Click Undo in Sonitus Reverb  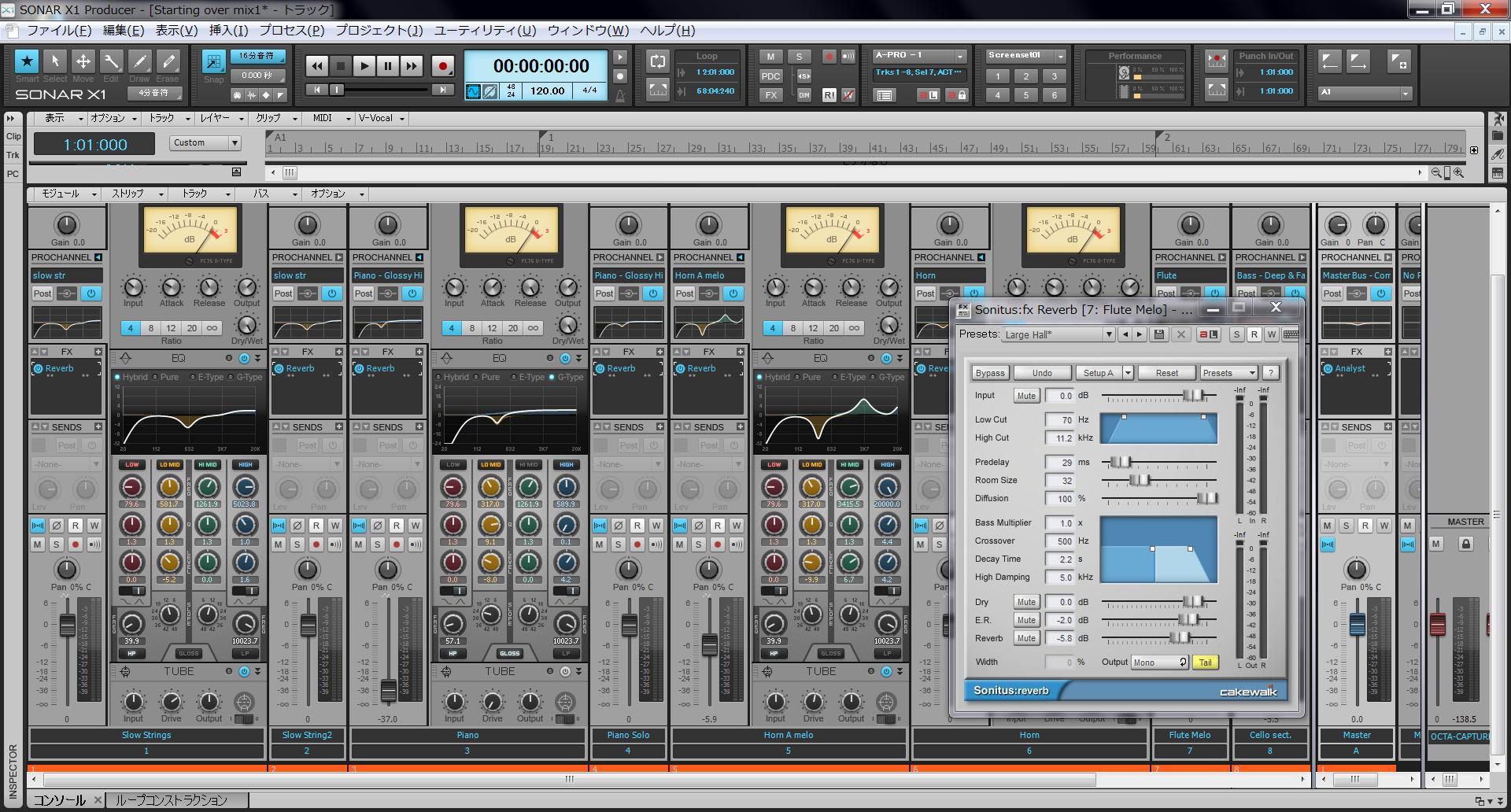pos(1042,373)
